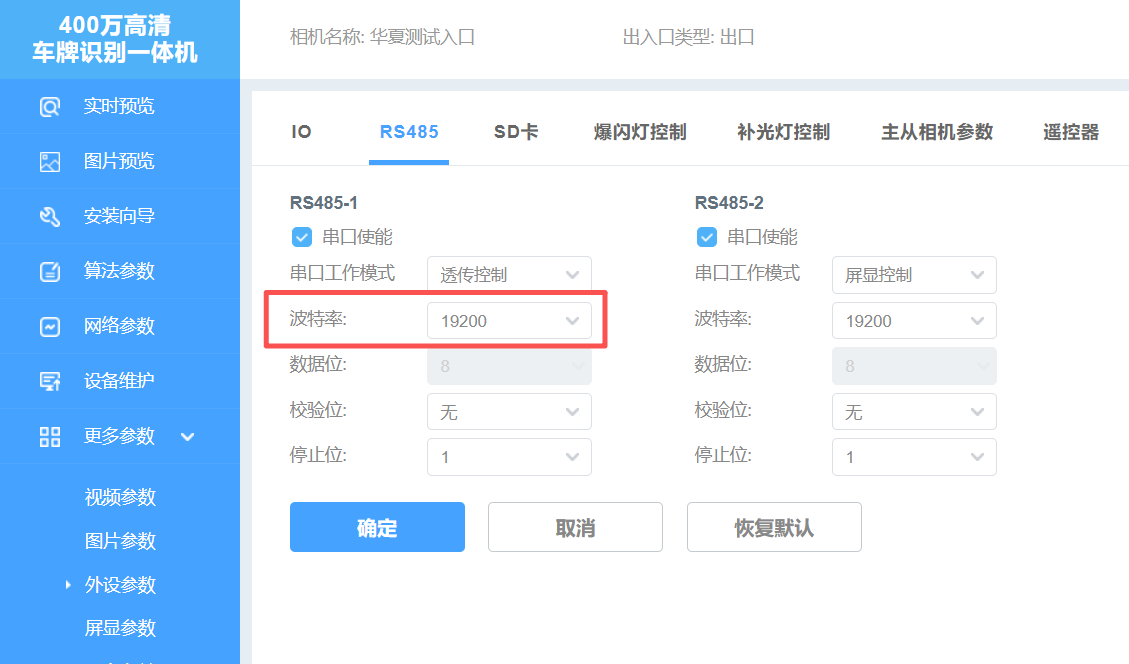Click the 网络参数 network icon
This screenshot has width=1129, height=664.
50,327
